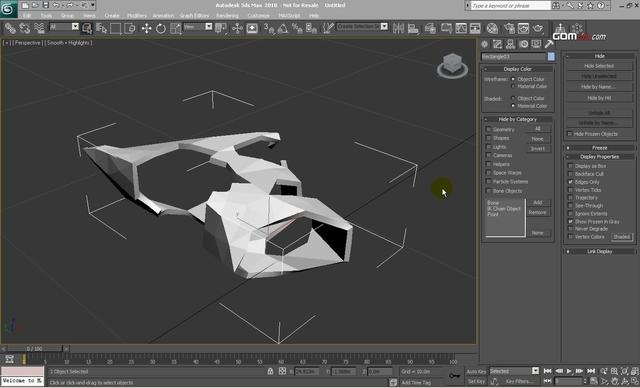Toggle the Percent Snap icon
The height and width of the screenshot is (388, 640).
pos(297,28)
